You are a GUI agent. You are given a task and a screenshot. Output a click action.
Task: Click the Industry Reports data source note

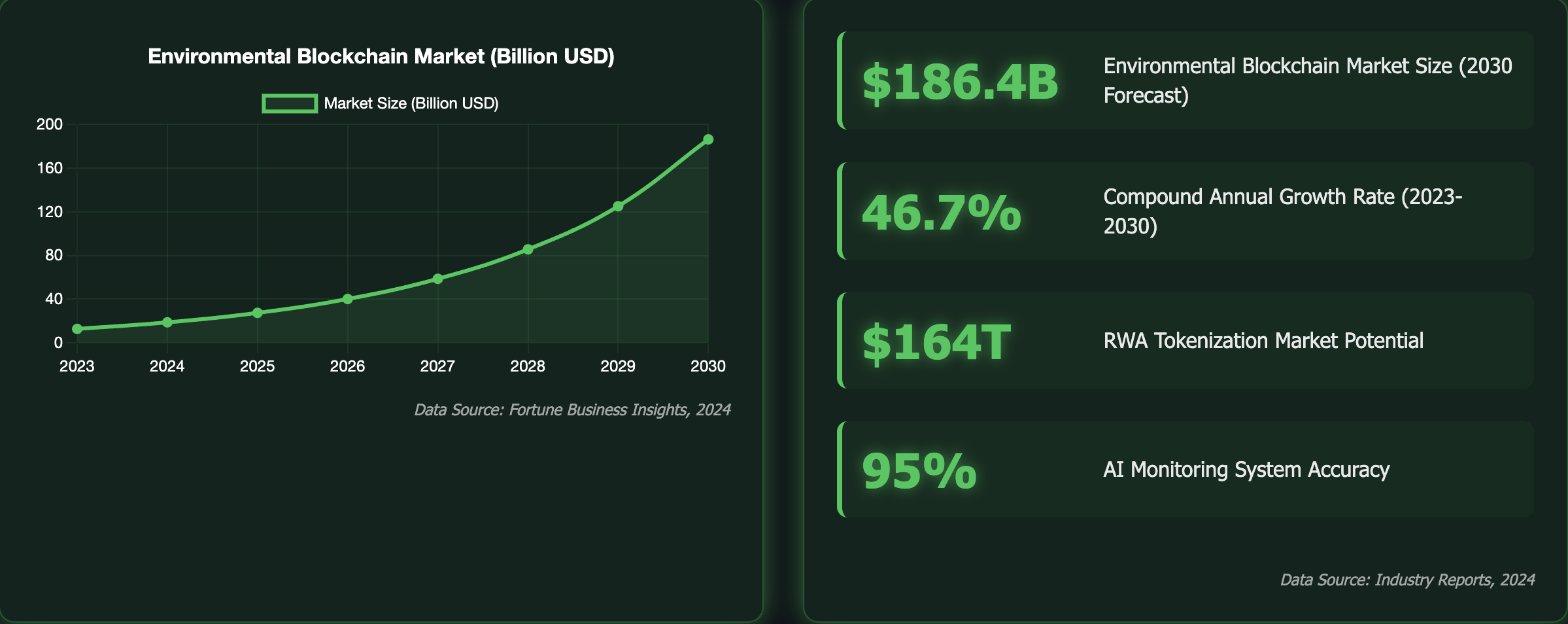(x=1407, y=580)
